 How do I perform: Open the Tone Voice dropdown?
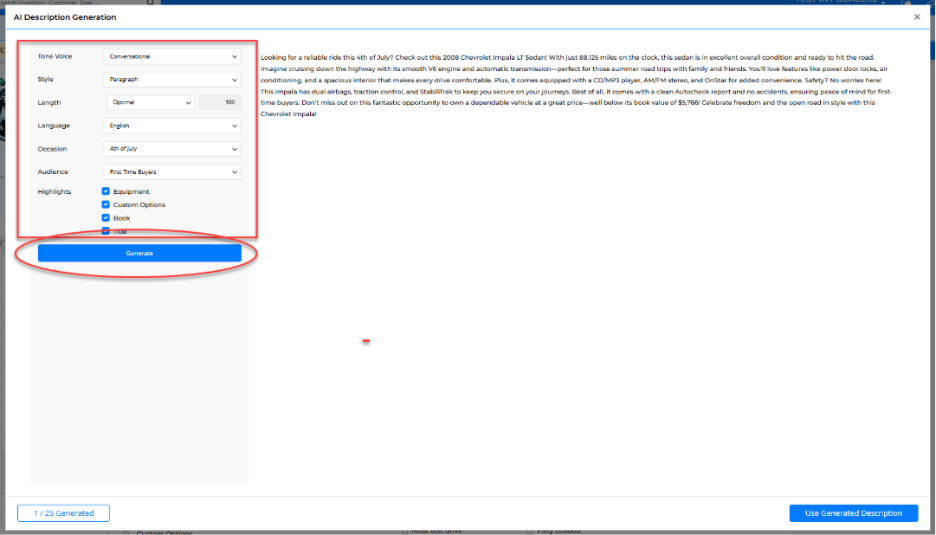click(173, 57)
